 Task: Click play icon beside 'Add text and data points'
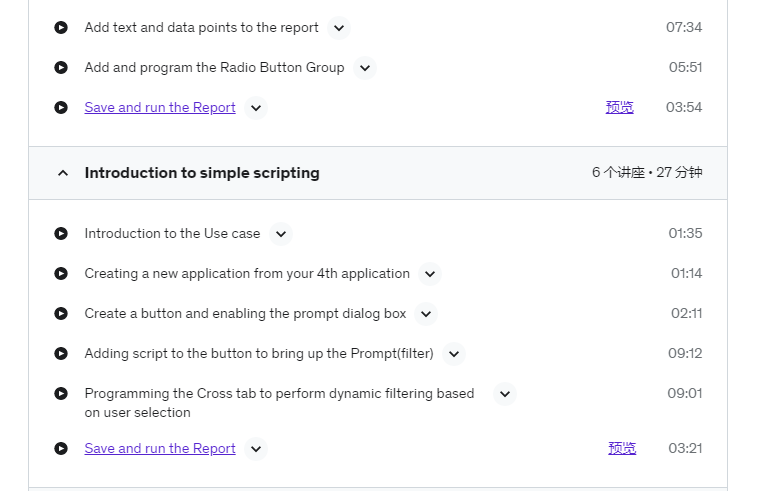[x=61, y=28]
